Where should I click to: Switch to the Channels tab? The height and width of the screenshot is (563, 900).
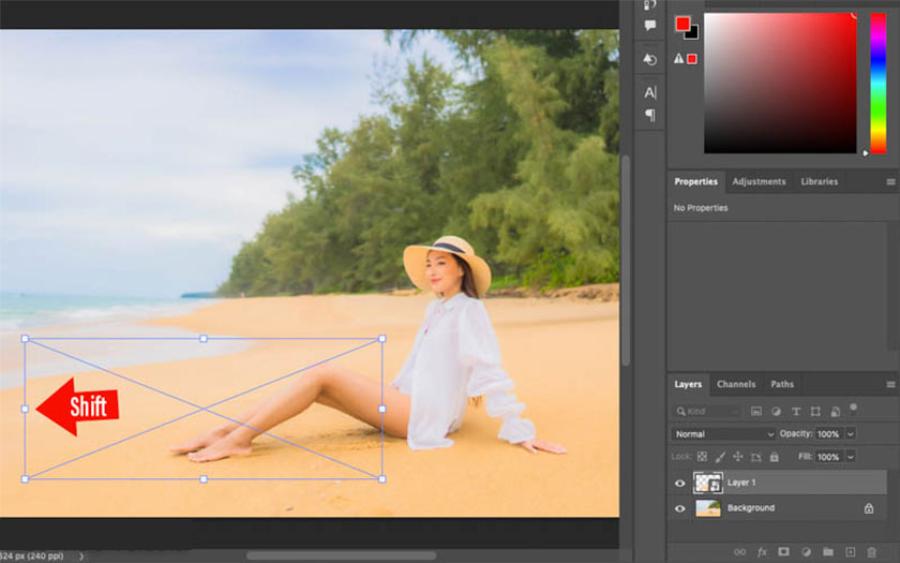(736, 384)
